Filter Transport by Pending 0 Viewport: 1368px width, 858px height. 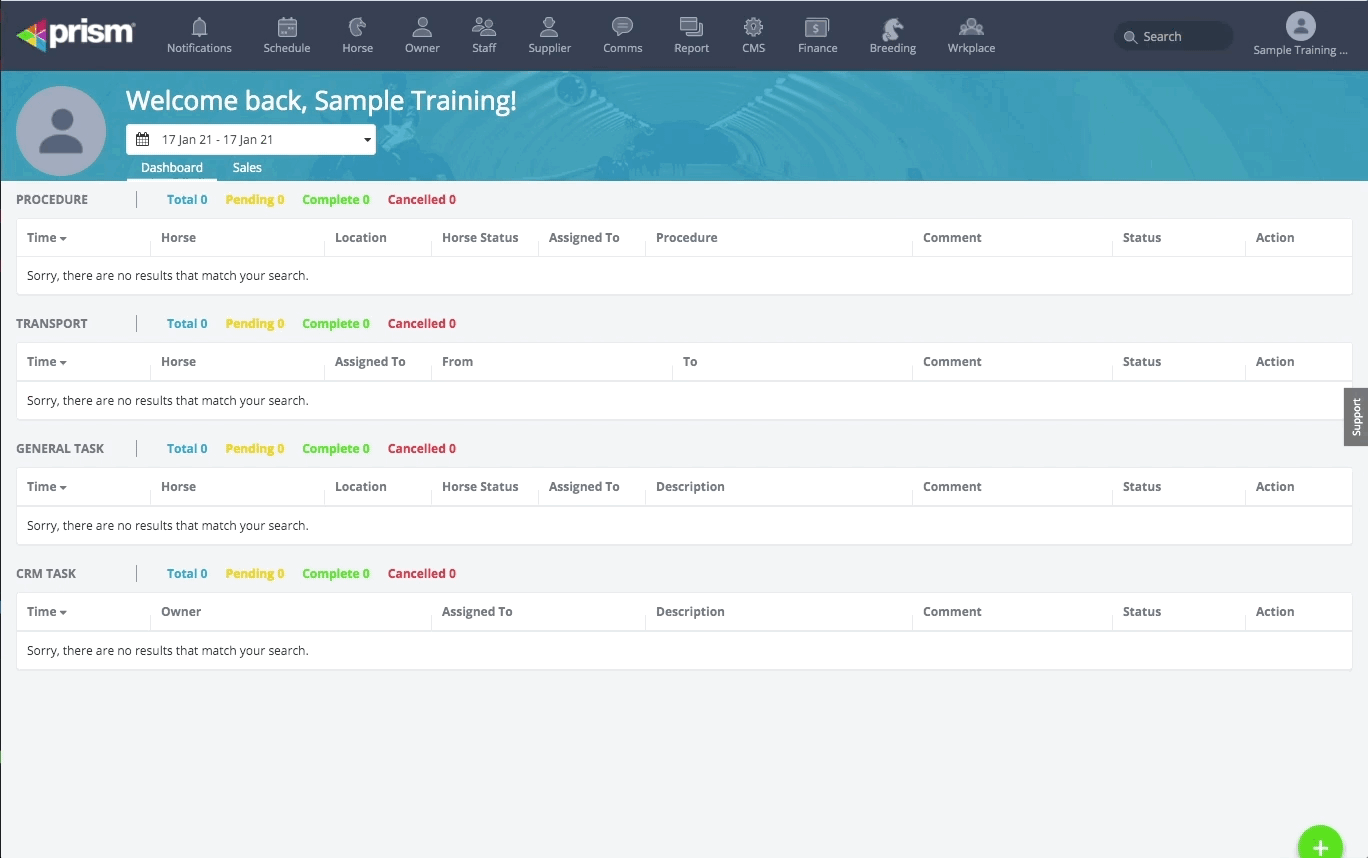pos(255,324)
